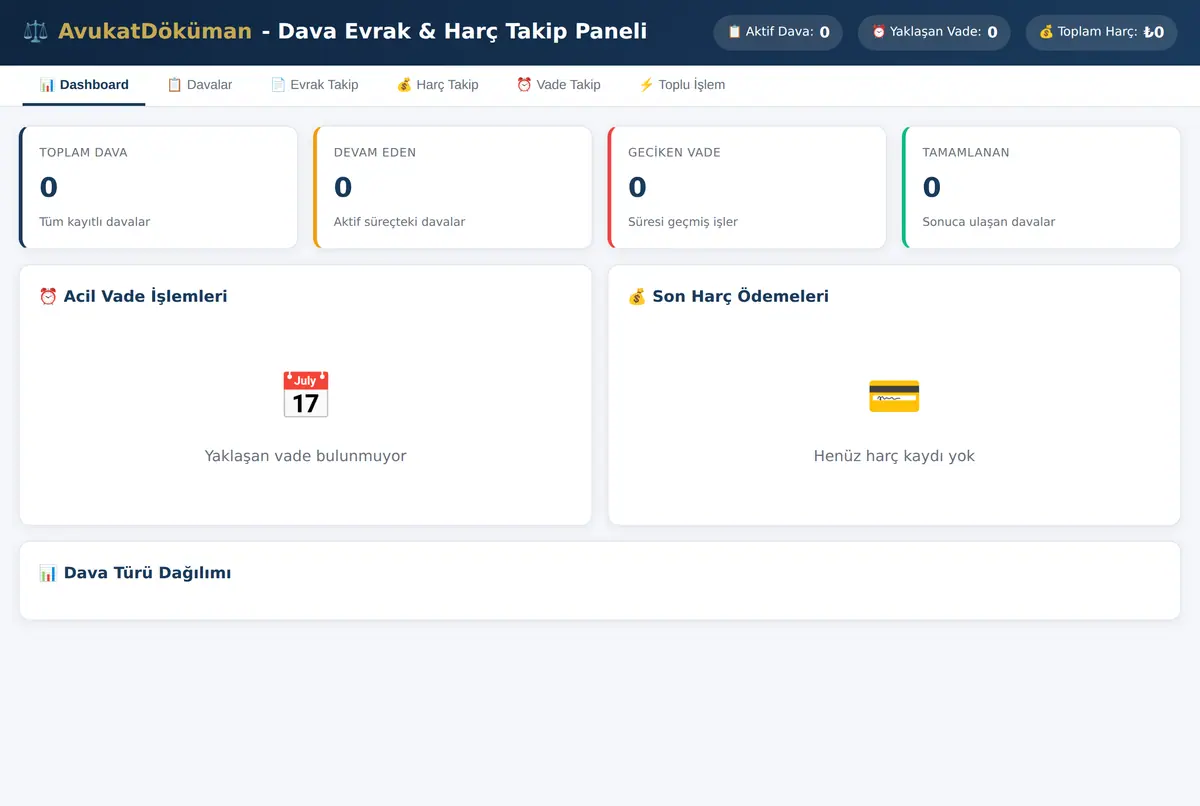Click the Toplam Dava stat card

158,187
